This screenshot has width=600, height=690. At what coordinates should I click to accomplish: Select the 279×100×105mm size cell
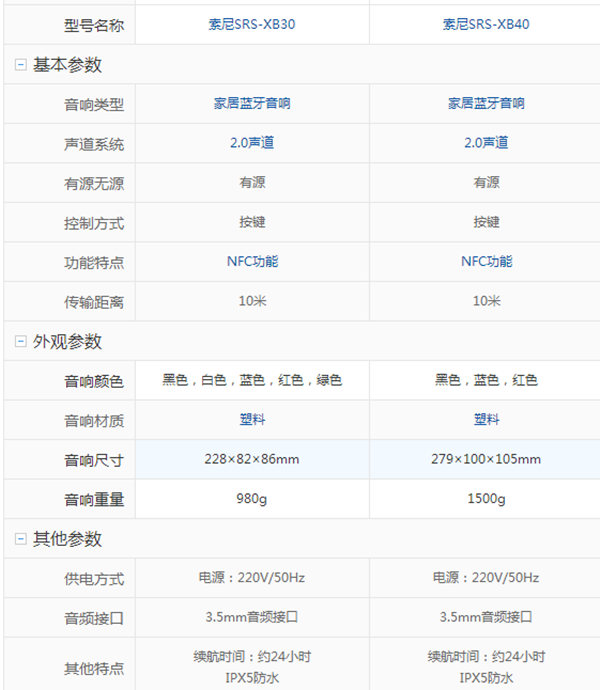485,459
